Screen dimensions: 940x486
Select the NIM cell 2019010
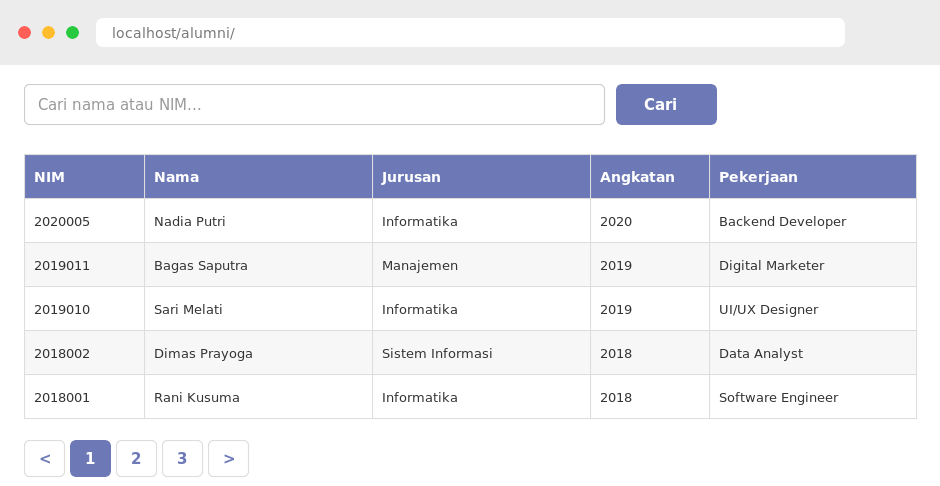coord(85,309)
